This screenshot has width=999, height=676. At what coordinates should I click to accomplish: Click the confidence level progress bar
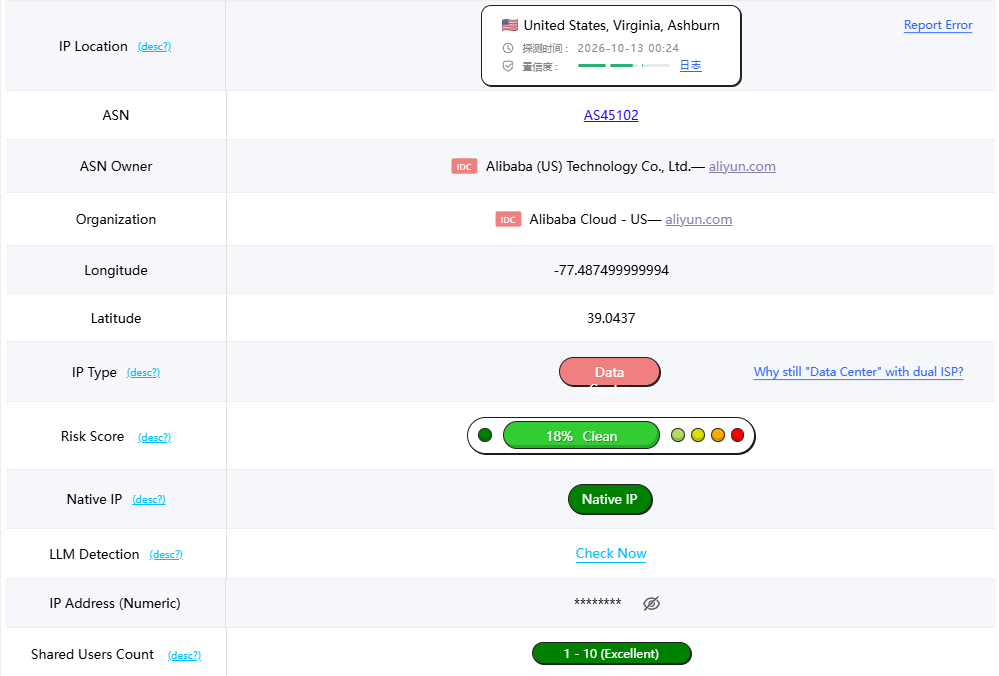[x=623, y=66]
